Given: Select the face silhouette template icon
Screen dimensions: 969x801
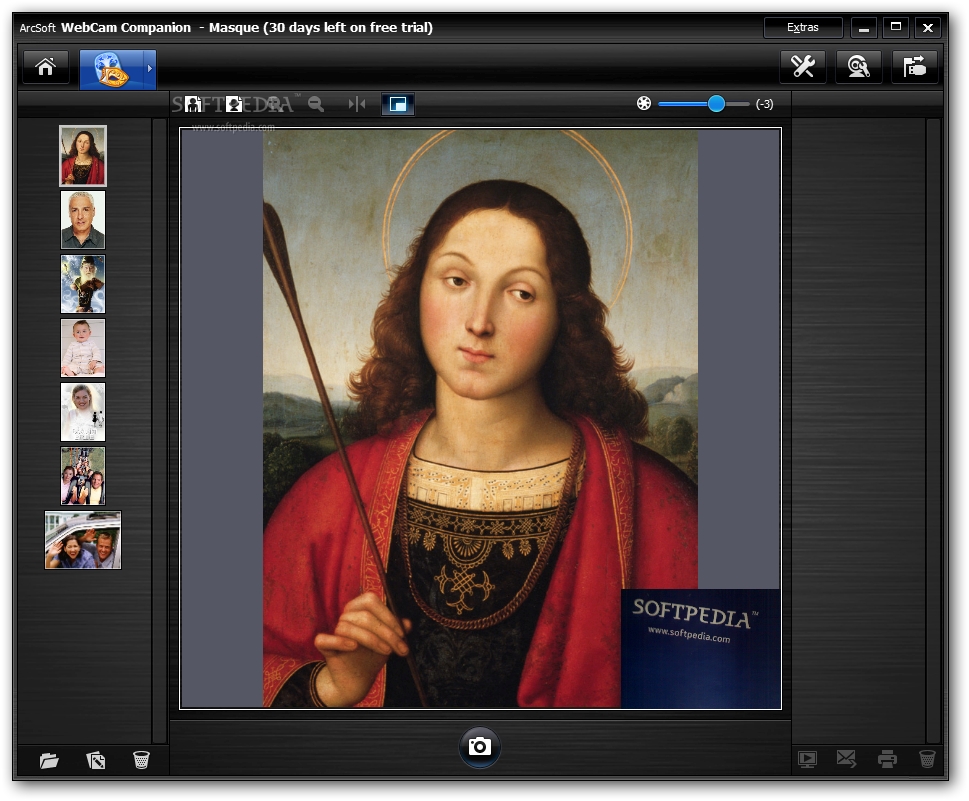Looking at the screenshot, I should pos(234,104).
